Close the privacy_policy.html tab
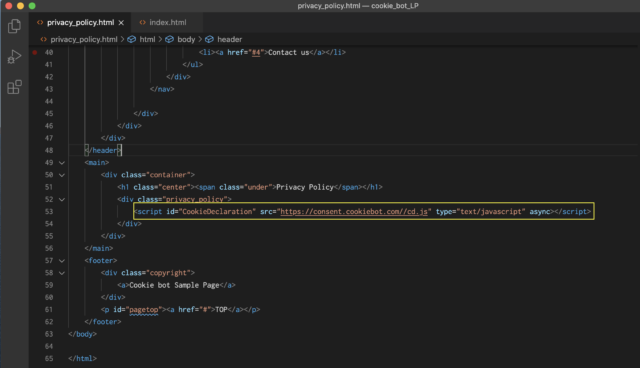640x368 pixels. click(121, 23)
